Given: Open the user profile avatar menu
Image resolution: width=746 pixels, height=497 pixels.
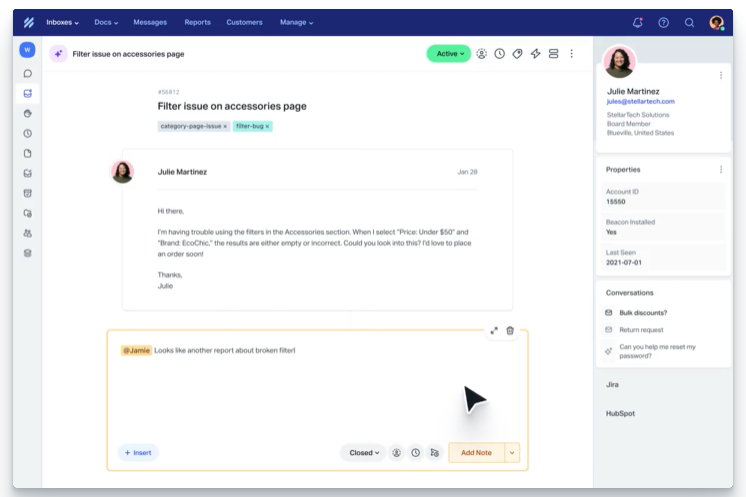Looking at the screenshot, I should coord(717,22).
